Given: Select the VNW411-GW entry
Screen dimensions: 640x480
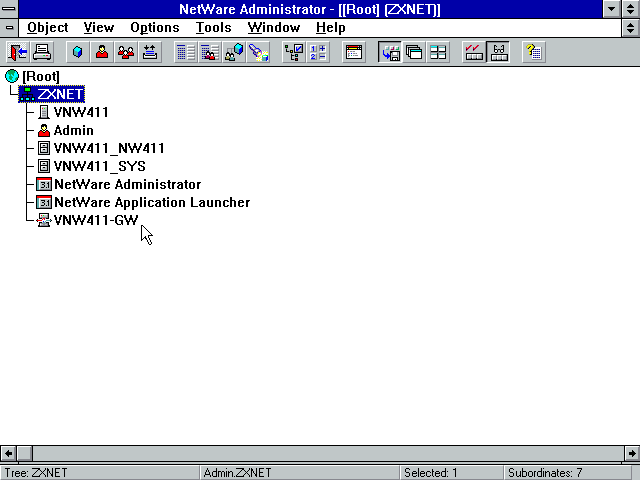Looking at the screenshot, I should point(96,220).
